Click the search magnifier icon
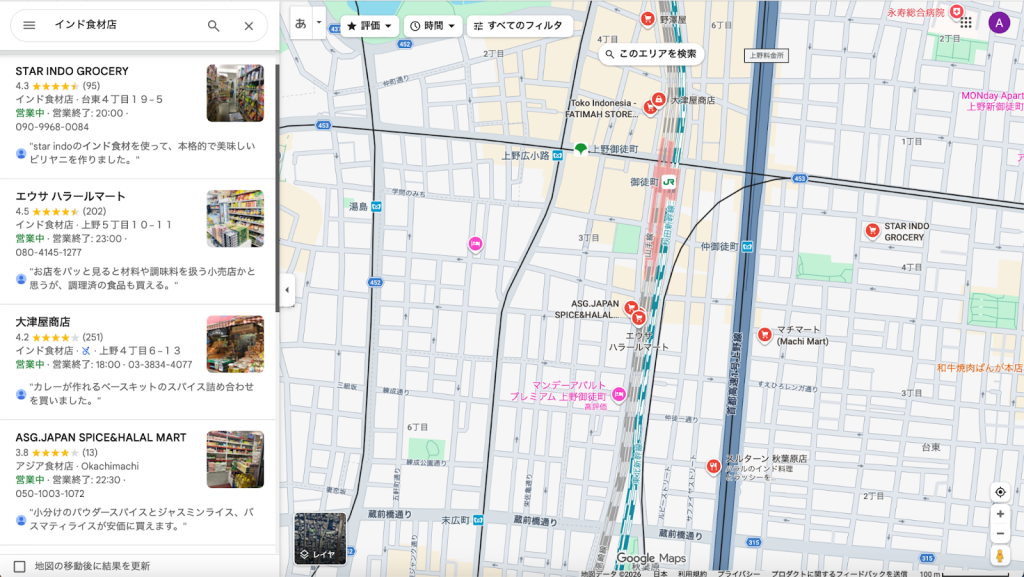The height and width of the screenshot is (577, 1024). pyautogui.click(x=213, y=26)
